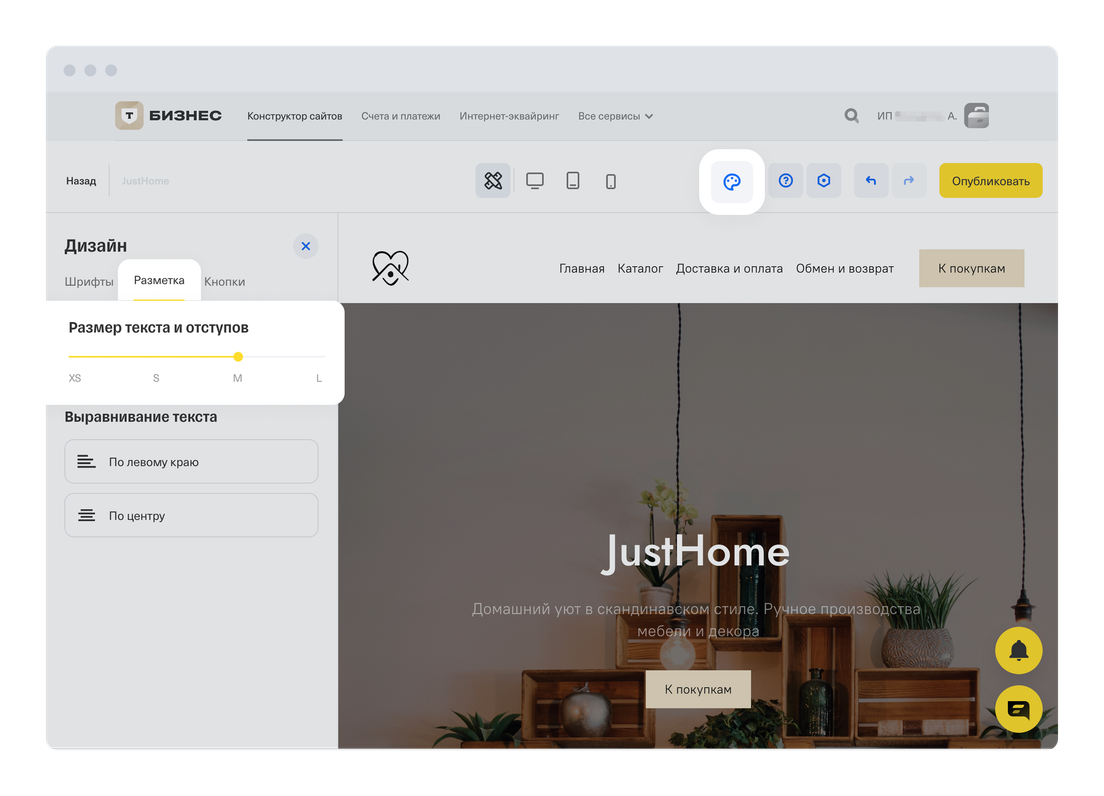Choose По центру alignment
Image resolution: width=1104 pixels, height=796 pixels.
pyautogui.click(x=192, y=515)
